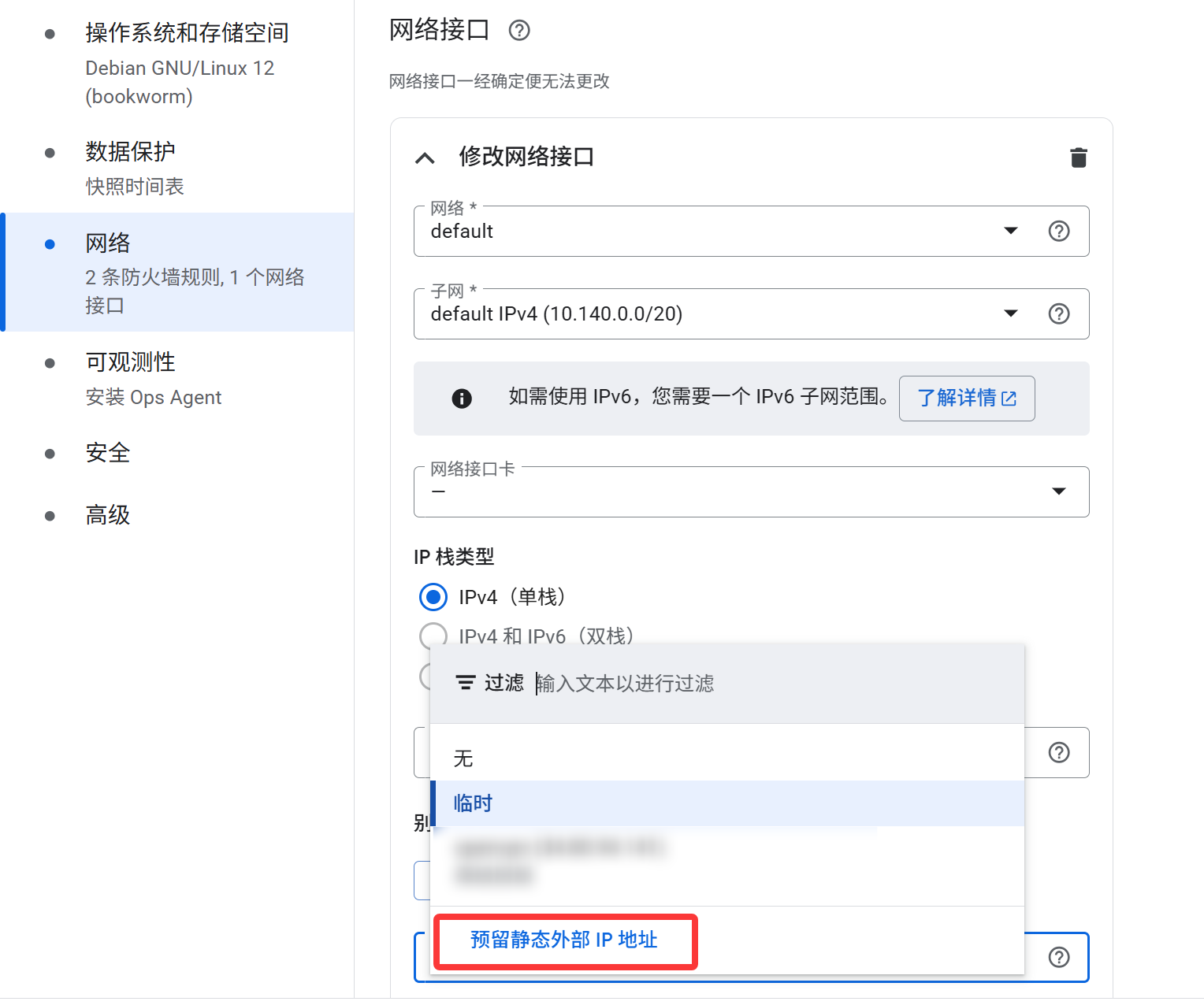The image size is (1204, 1005).
Task: Click help icon beside external IP field
Action: click(x=1059, y=957)
